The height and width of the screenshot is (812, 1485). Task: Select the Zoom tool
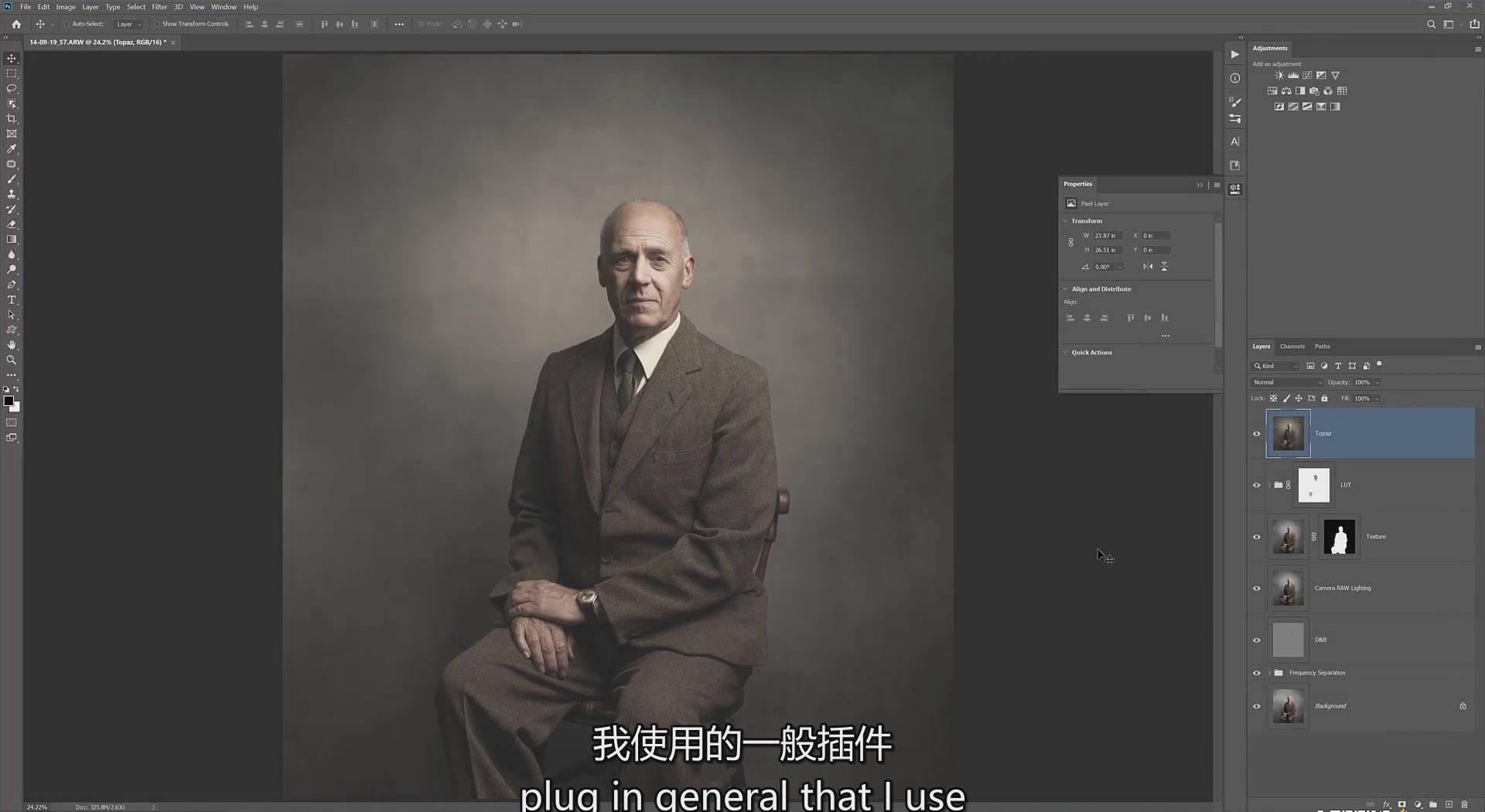pyautogui.click(x=12, y=359)
